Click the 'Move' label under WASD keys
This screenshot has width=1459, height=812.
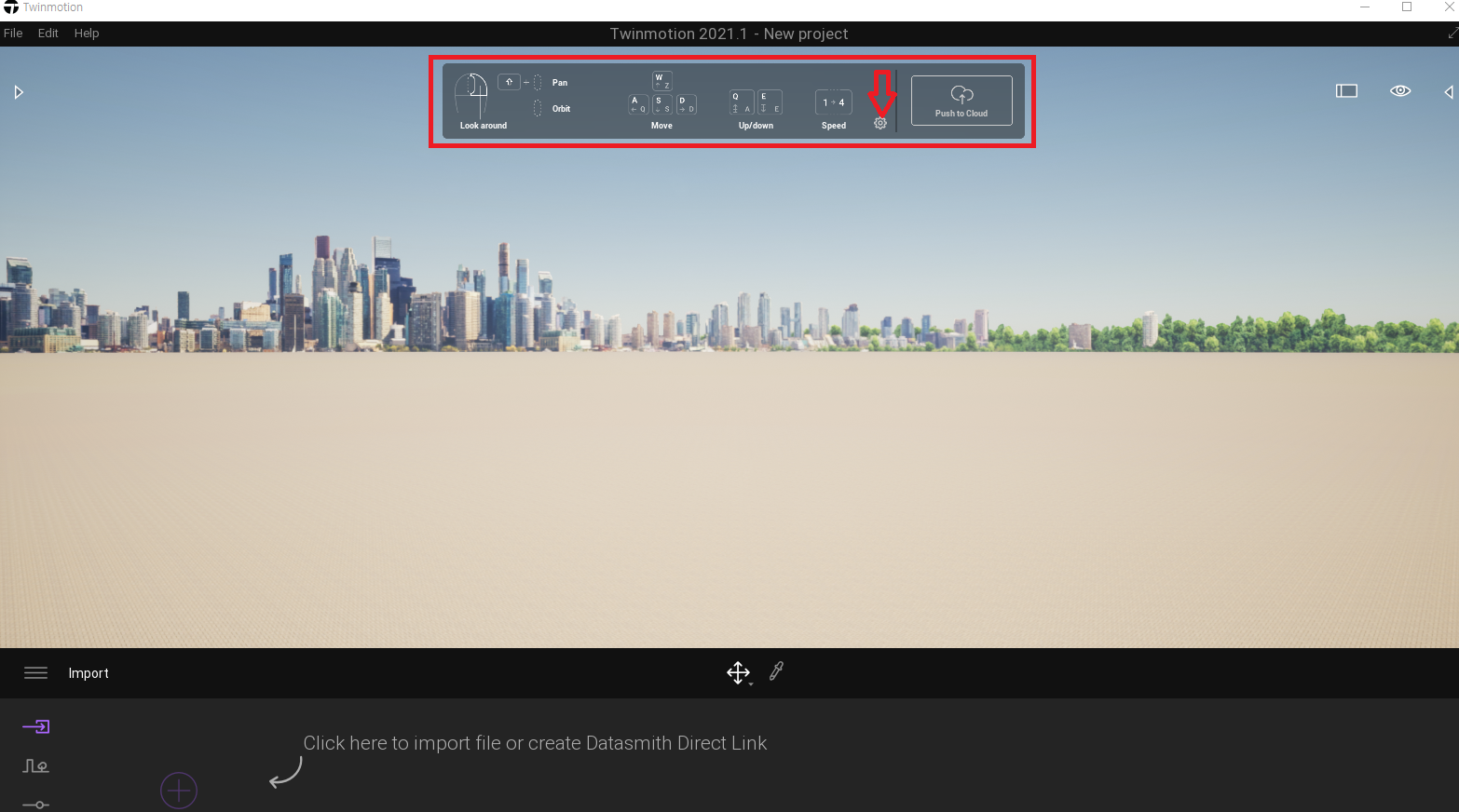coord(661,126)
